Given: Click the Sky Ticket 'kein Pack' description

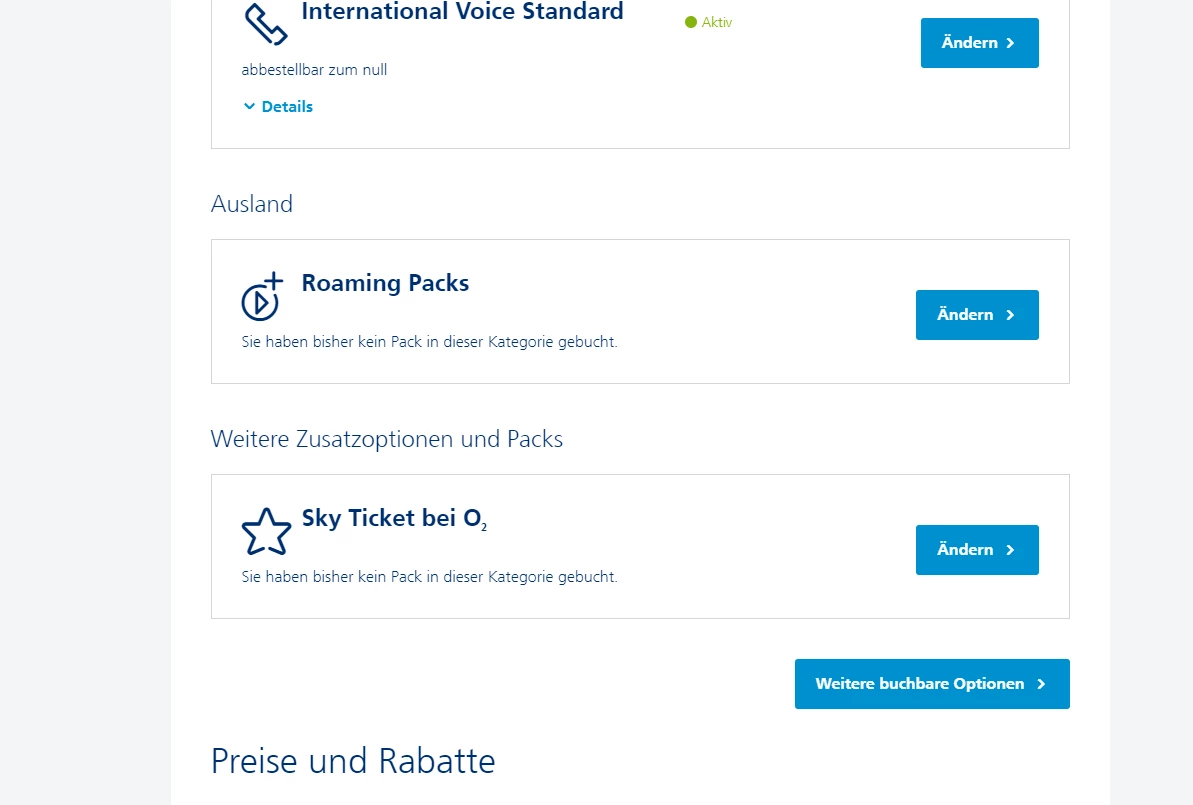Looking at the screenshot, I should point(429,577).
